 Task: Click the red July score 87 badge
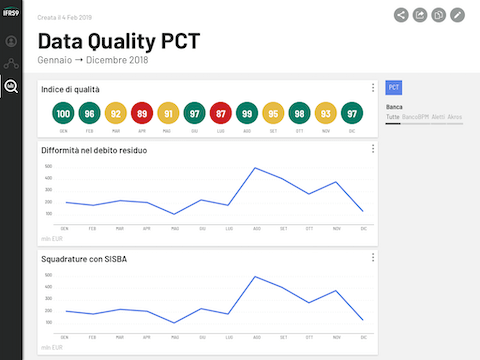221,113
